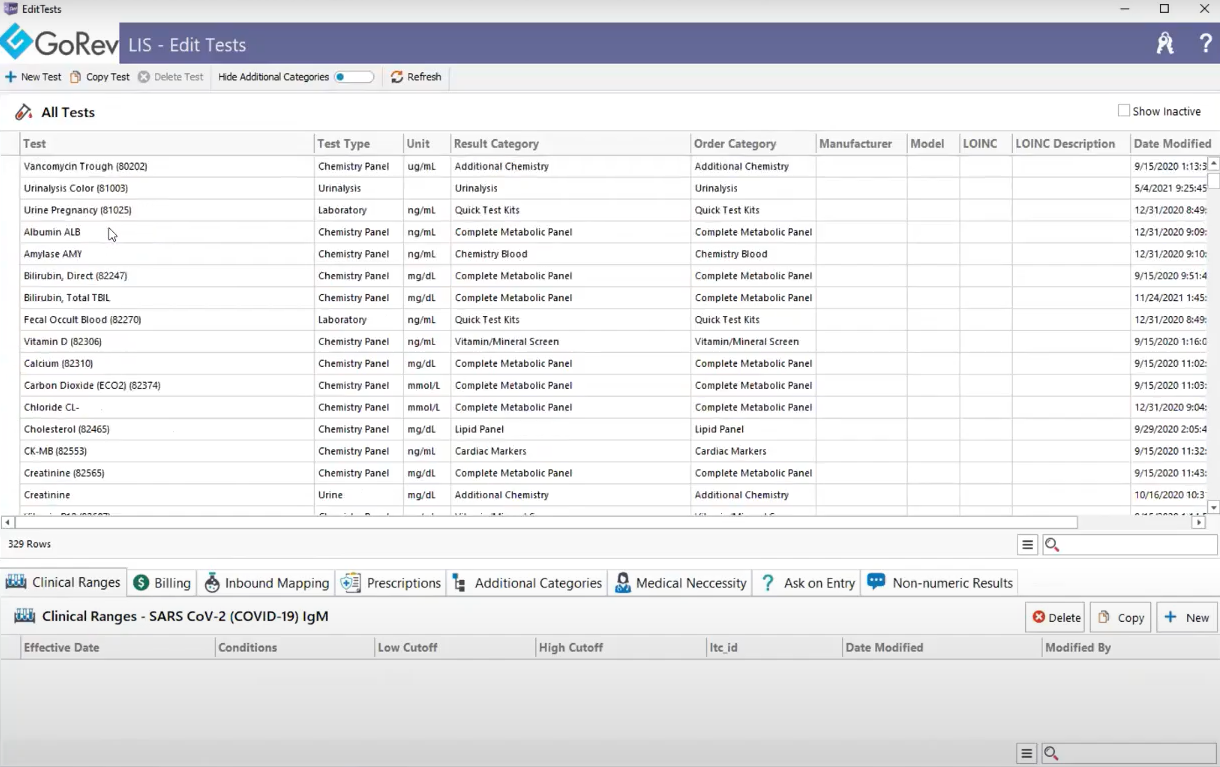Viewport: 1220px width, 767px height.
Task: Enable the Show Inactive checkbox
Action: point(1124,111)
